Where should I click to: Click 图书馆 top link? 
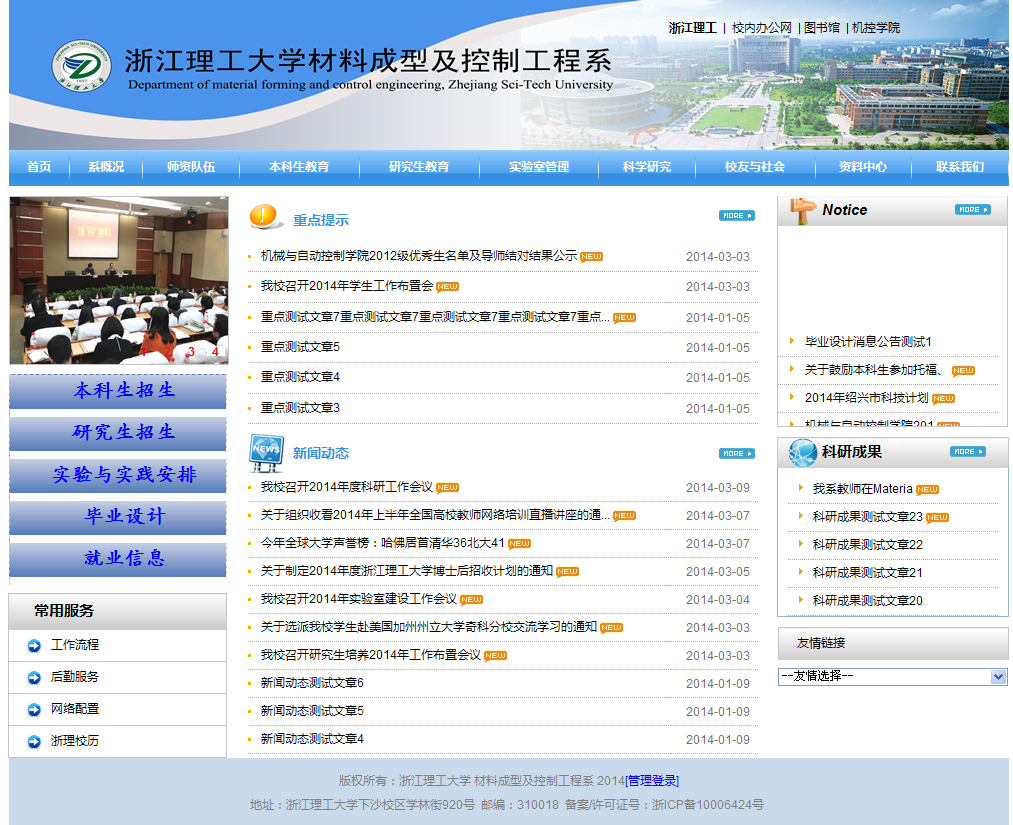822,28
